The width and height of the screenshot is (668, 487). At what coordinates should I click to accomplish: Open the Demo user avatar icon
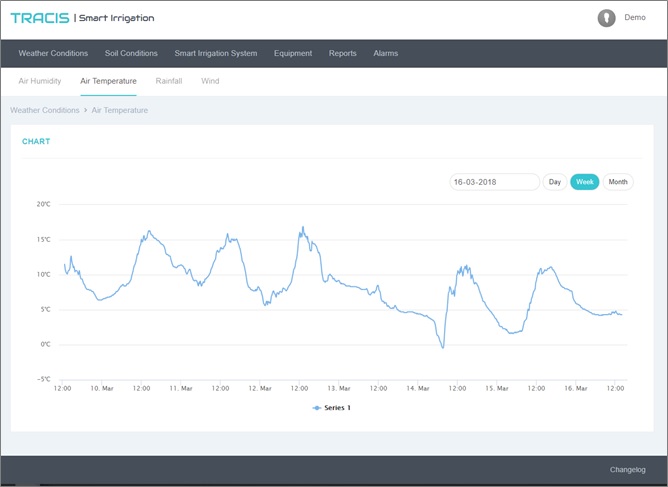click(606, 18)
